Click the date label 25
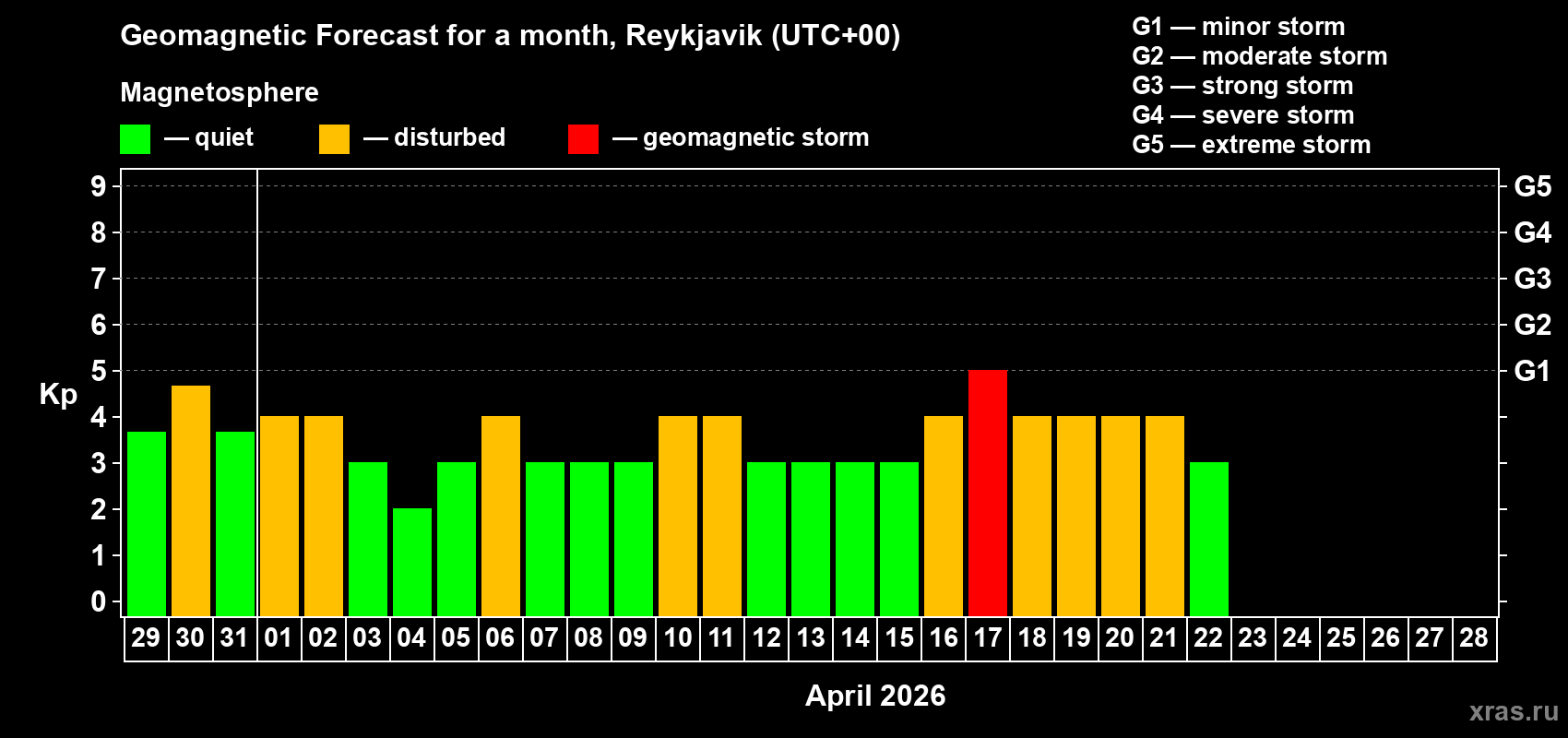1568x738 pixels. coord(1341,637)
